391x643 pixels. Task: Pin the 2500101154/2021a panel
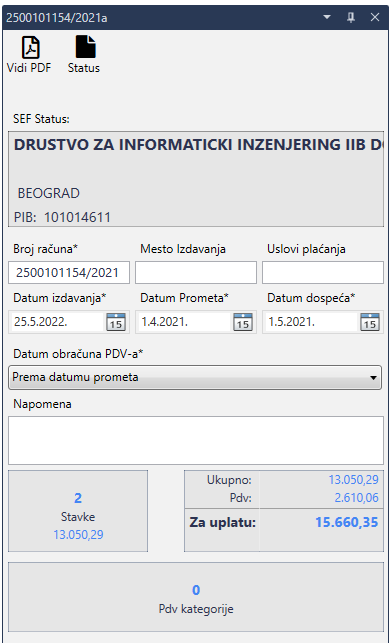(351, 17)
